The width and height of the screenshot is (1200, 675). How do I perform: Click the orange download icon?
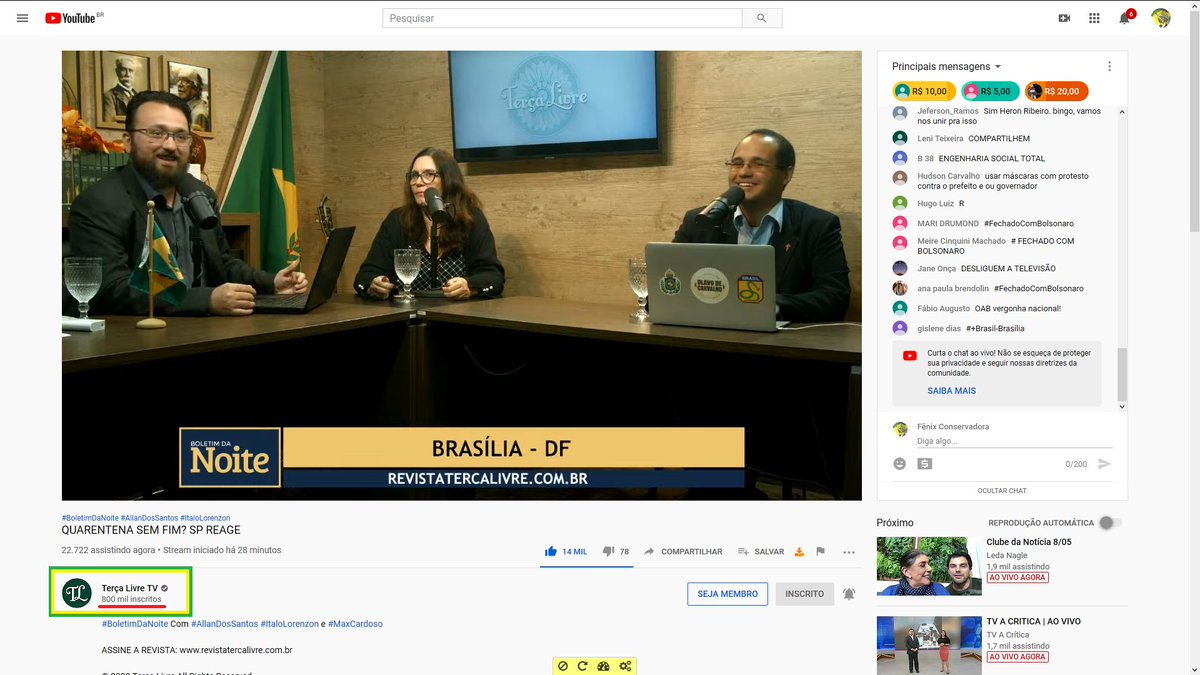point(799,551)
